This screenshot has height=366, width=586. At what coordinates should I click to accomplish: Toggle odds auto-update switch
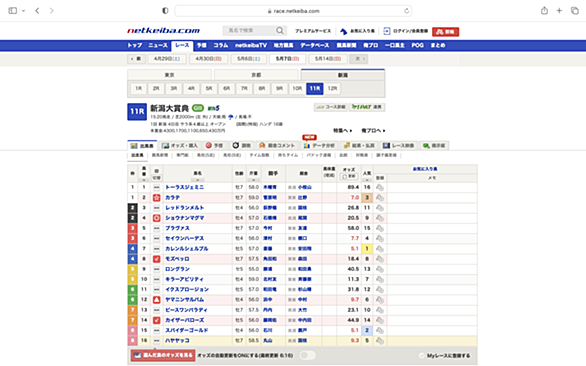tap(307, 355)
